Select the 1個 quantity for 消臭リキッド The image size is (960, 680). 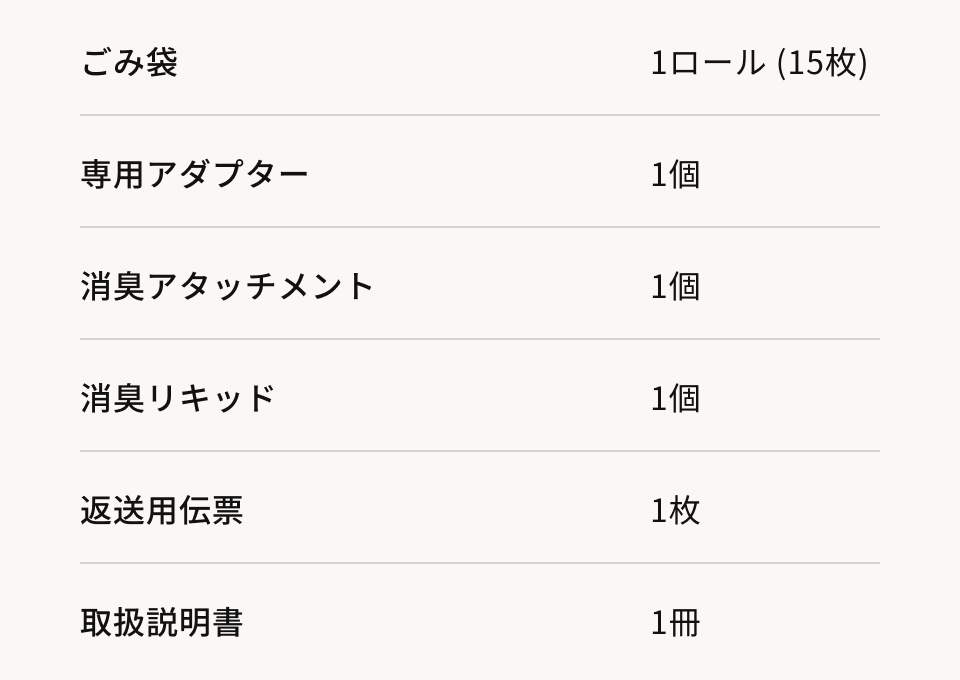tap(675, 398)
